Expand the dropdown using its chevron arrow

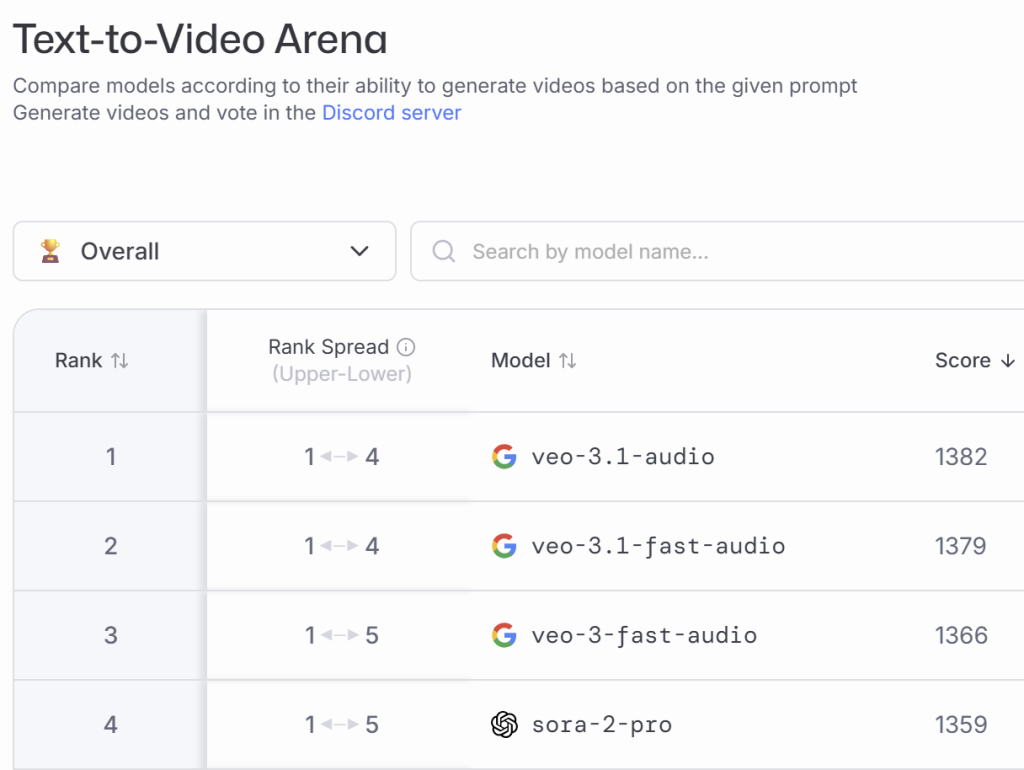coord(360,251)
